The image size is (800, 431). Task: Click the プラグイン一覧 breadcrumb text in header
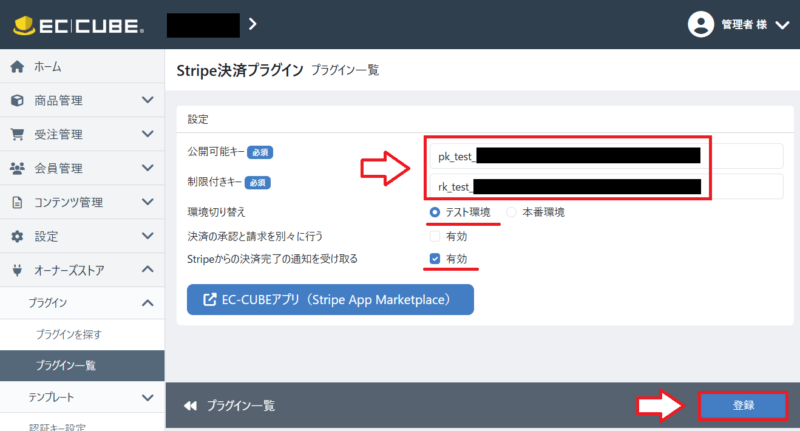click(345, 70)
